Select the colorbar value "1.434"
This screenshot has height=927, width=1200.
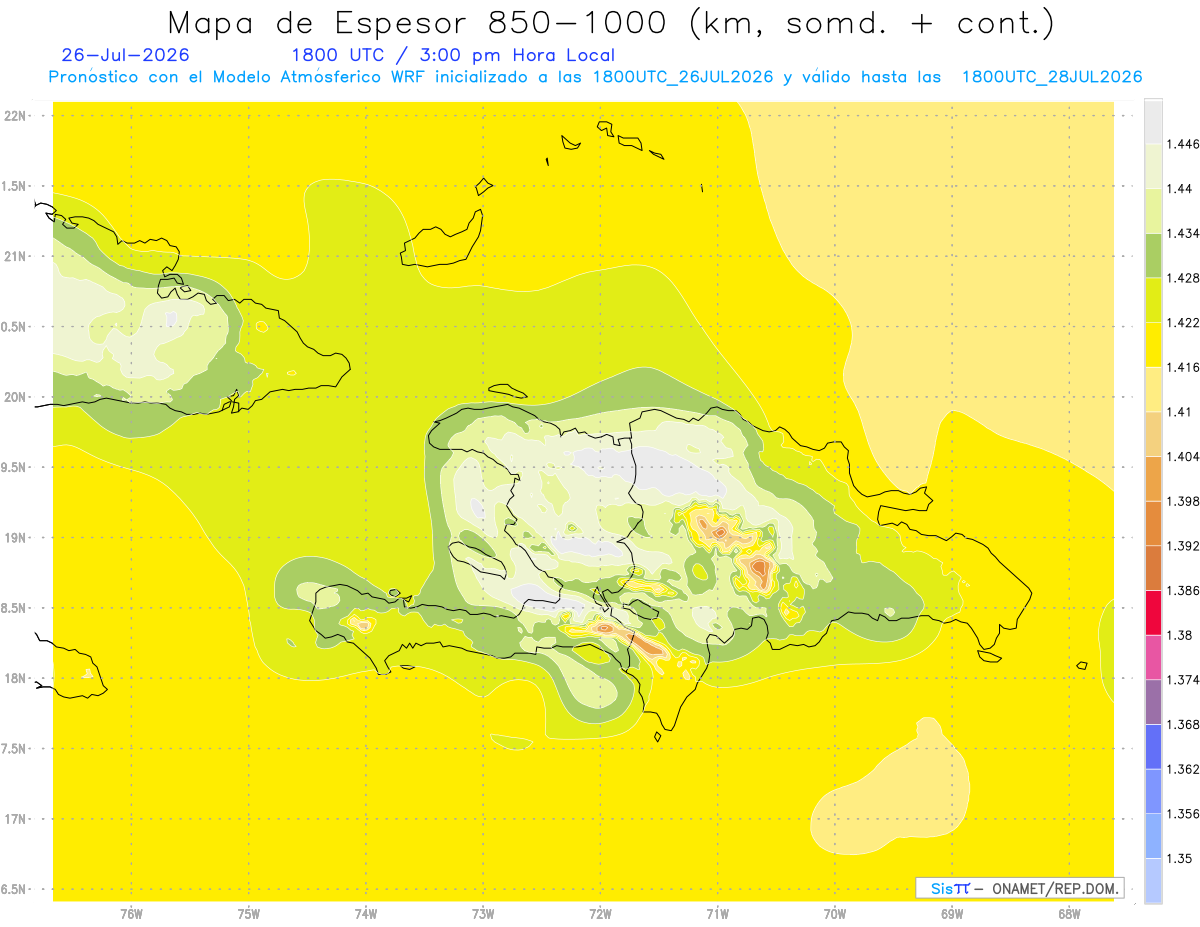point(1185,233)
